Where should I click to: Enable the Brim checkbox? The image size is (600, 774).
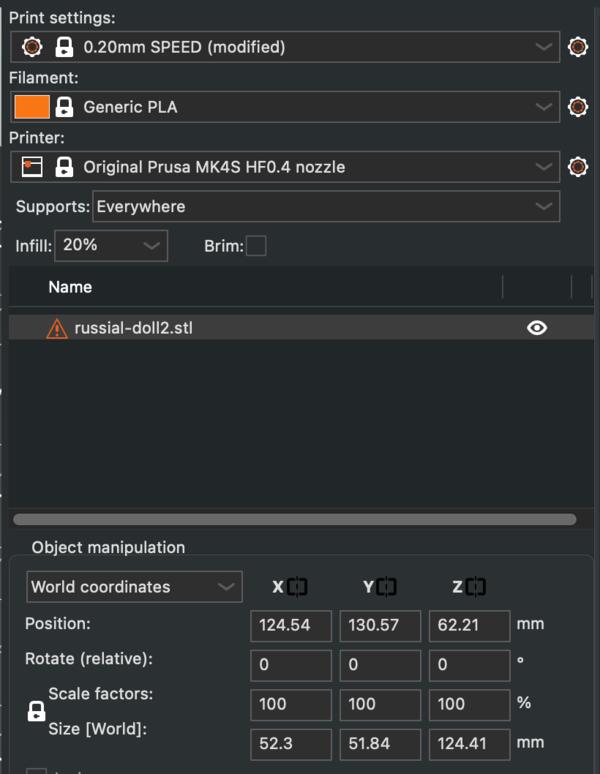256,246
